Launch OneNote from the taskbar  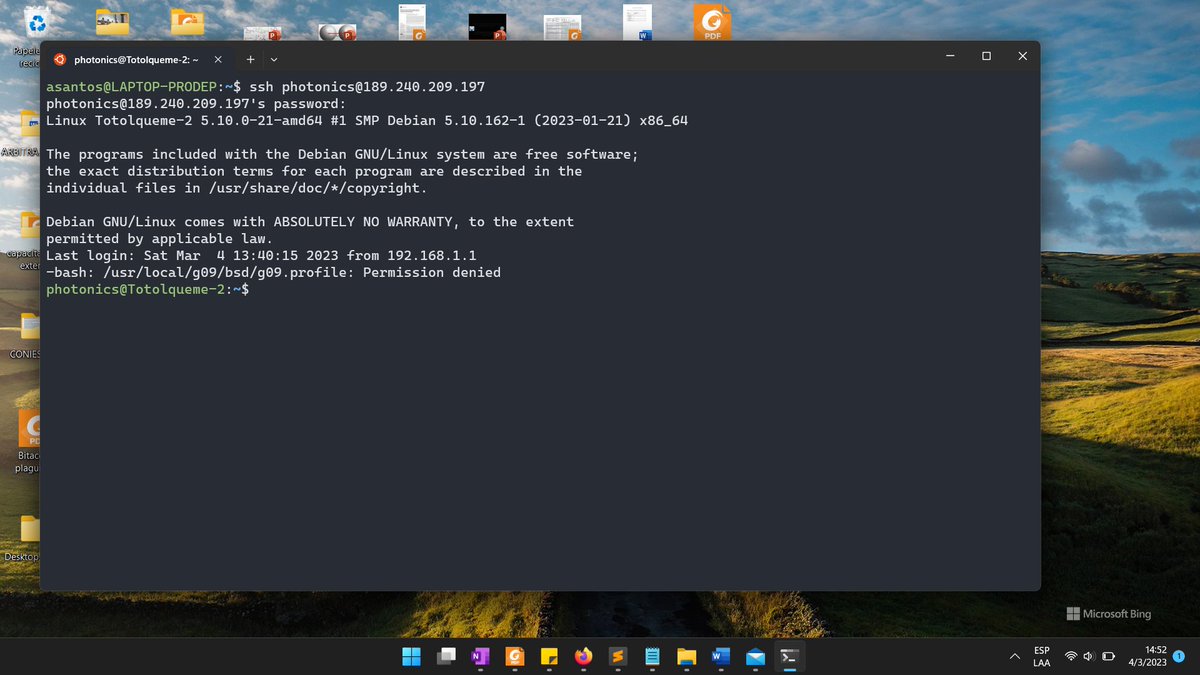pyautogui.click(x=481, y=657)
